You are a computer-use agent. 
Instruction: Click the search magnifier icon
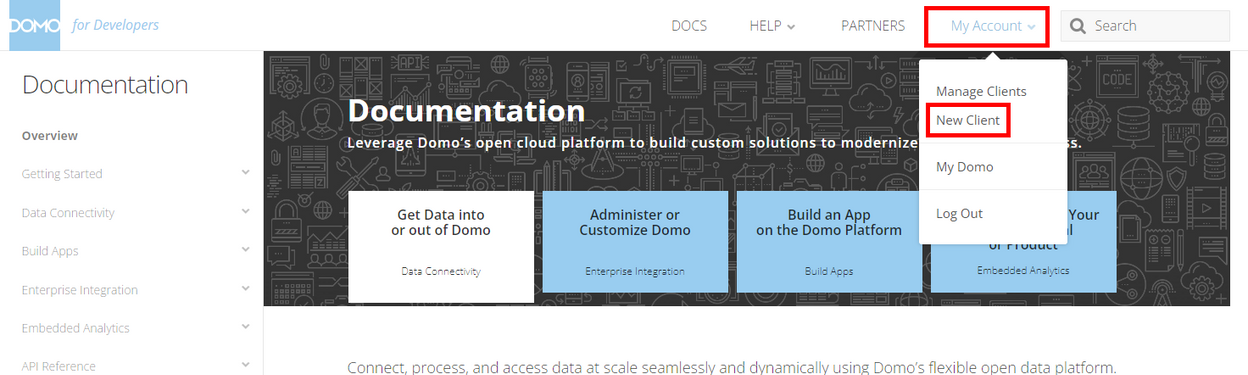(x=1078, y=26)
